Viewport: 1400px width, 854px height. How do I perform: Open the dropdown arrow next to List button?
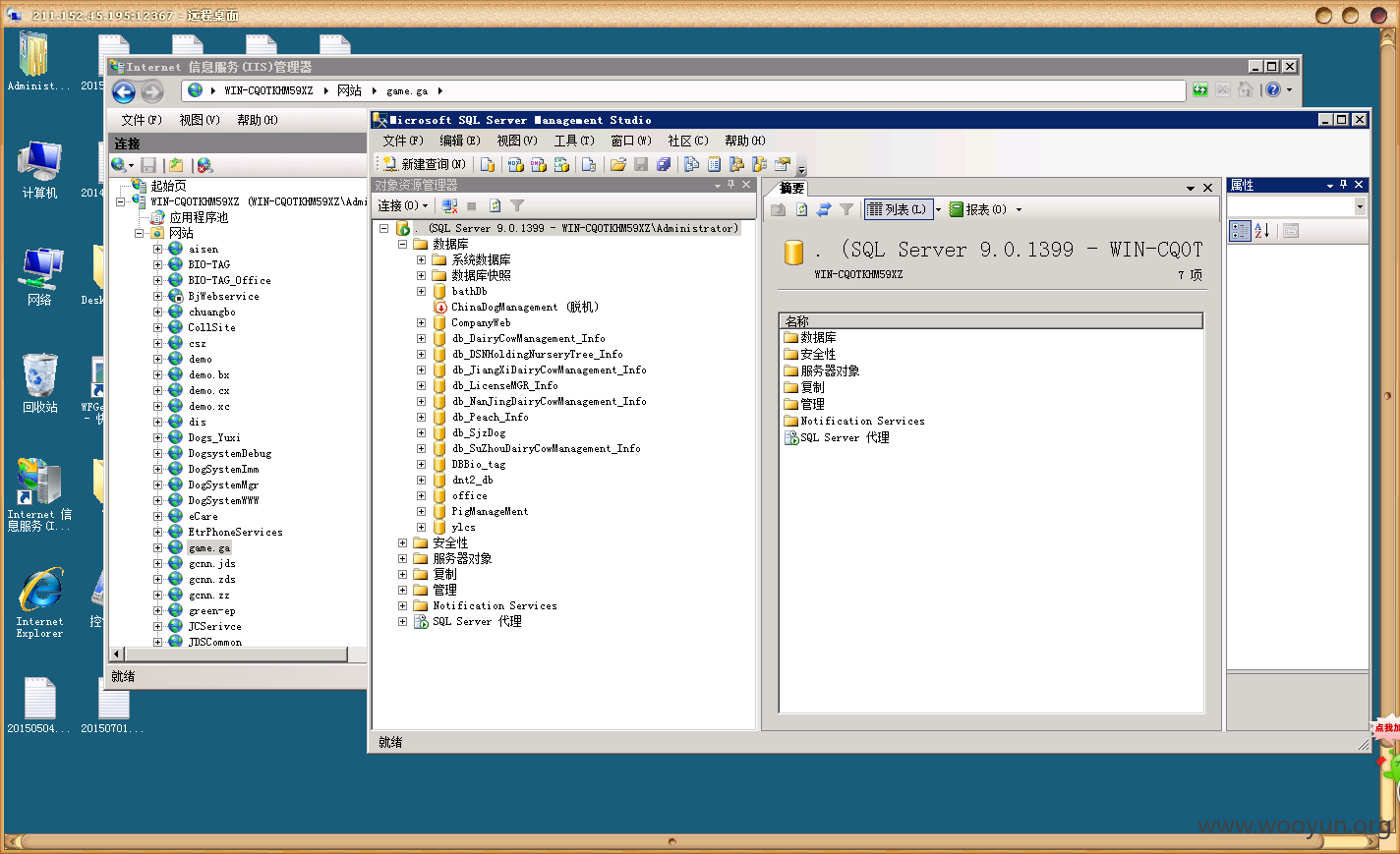pos(938,209)
